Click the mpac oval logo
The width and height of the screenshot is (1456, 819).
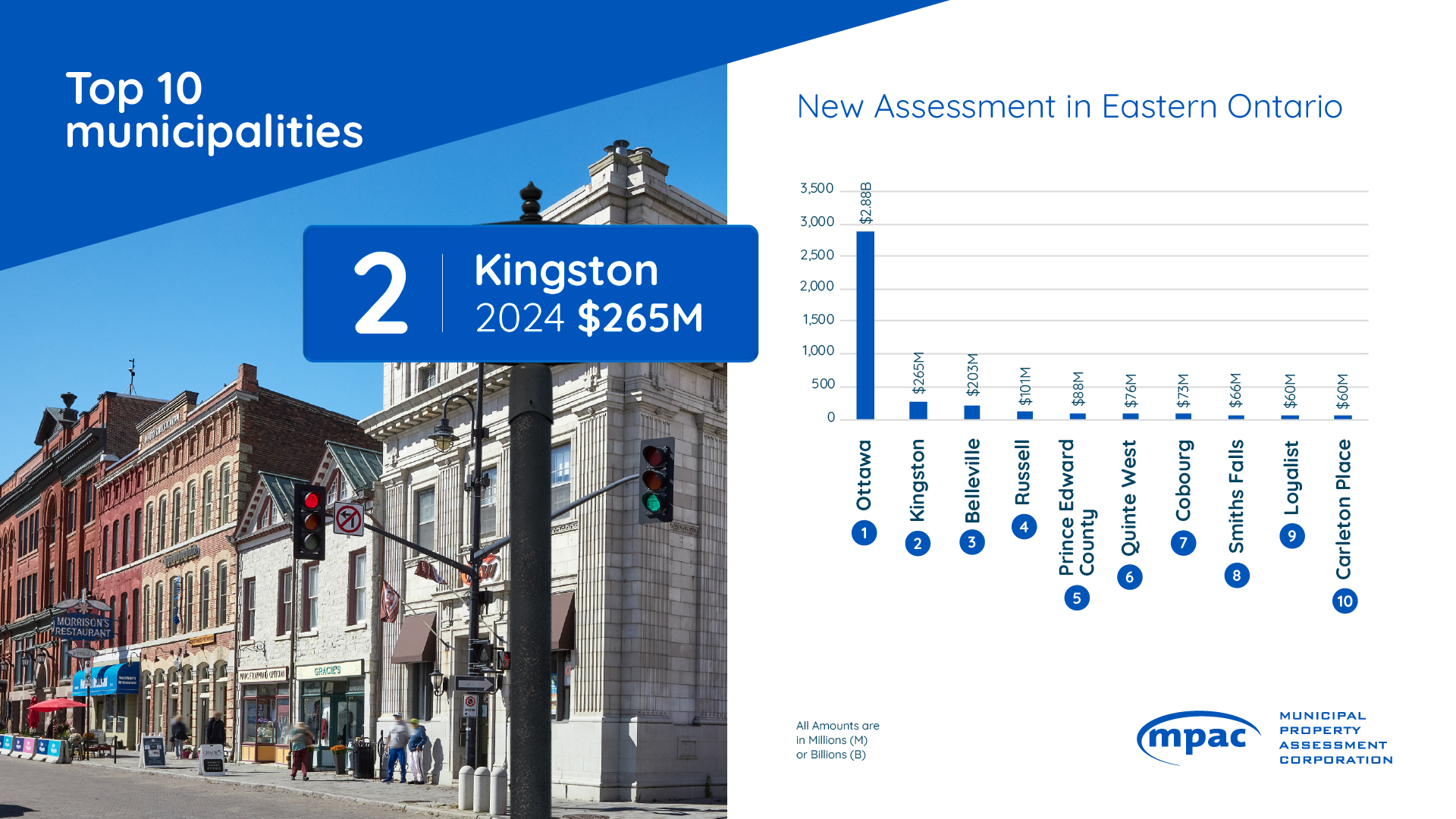tap(1198, 737)
